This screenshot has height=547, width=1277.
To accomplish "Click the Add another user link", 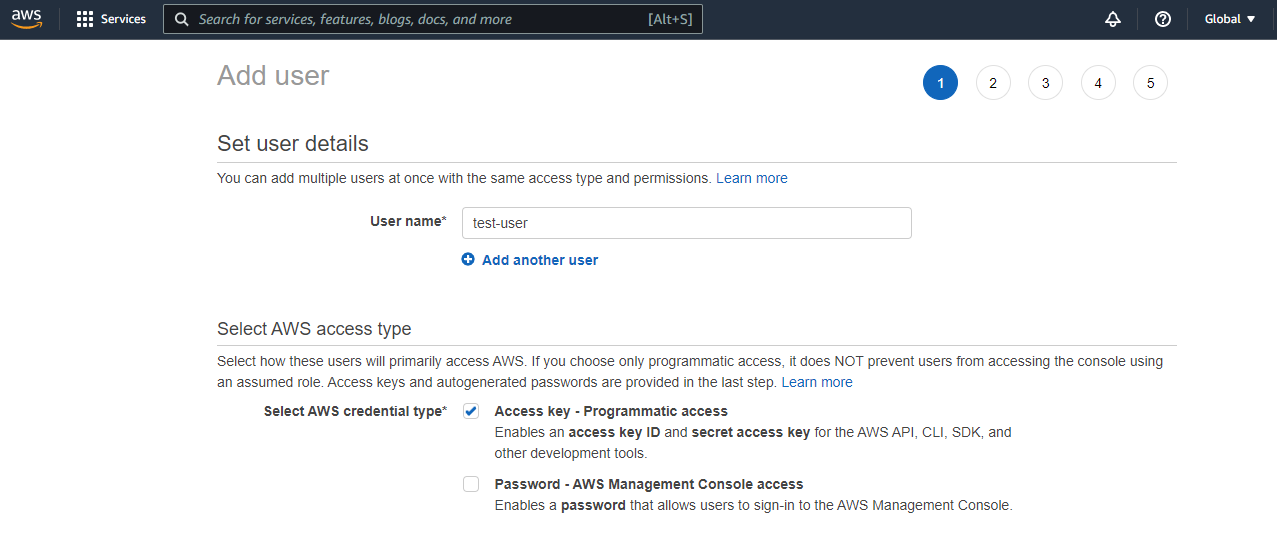I will pyautogui.click(x=540, y=260).
